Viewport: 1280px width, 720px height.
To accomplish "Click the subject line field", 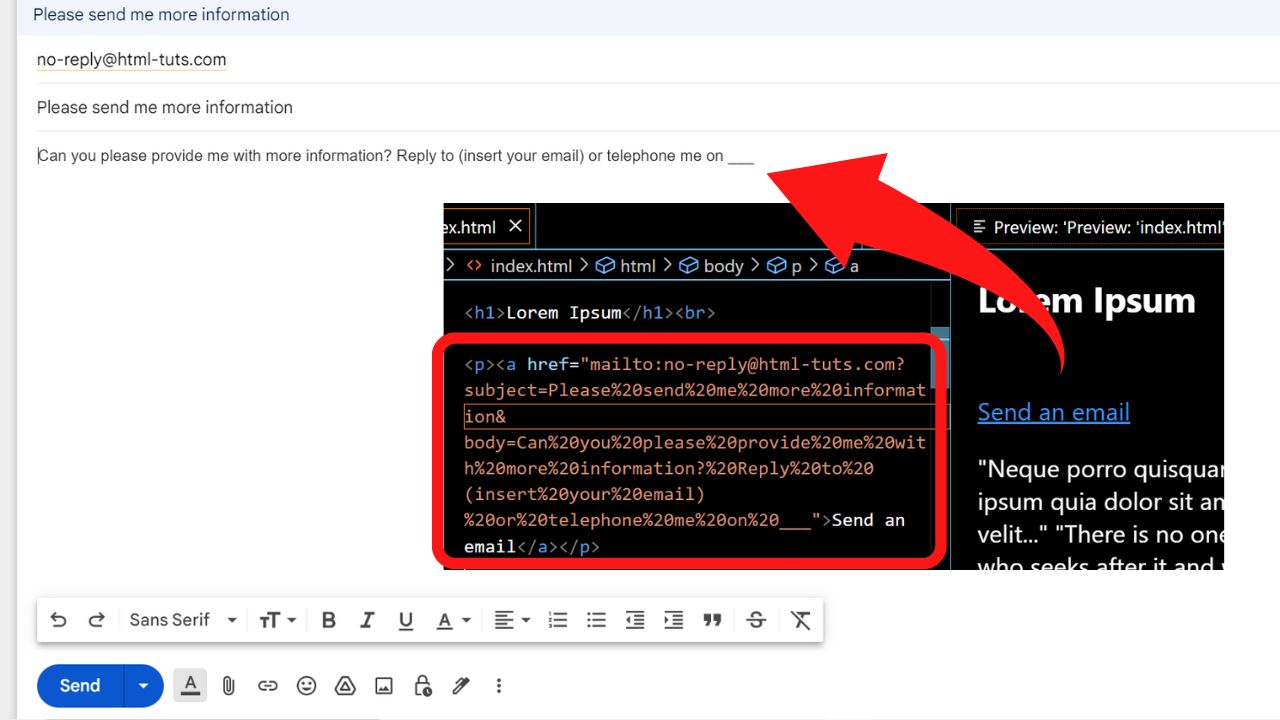I will click(x=400, y=107).
